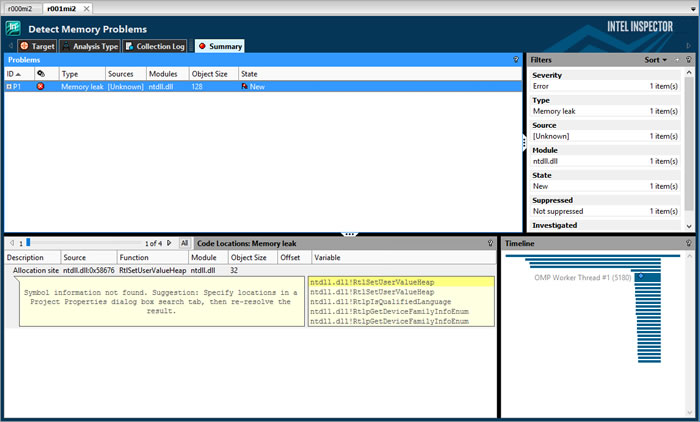Click OMP Worker Thread #1 in Timeline
This screenshot has height=422, width=700.
tap(581, 277)
